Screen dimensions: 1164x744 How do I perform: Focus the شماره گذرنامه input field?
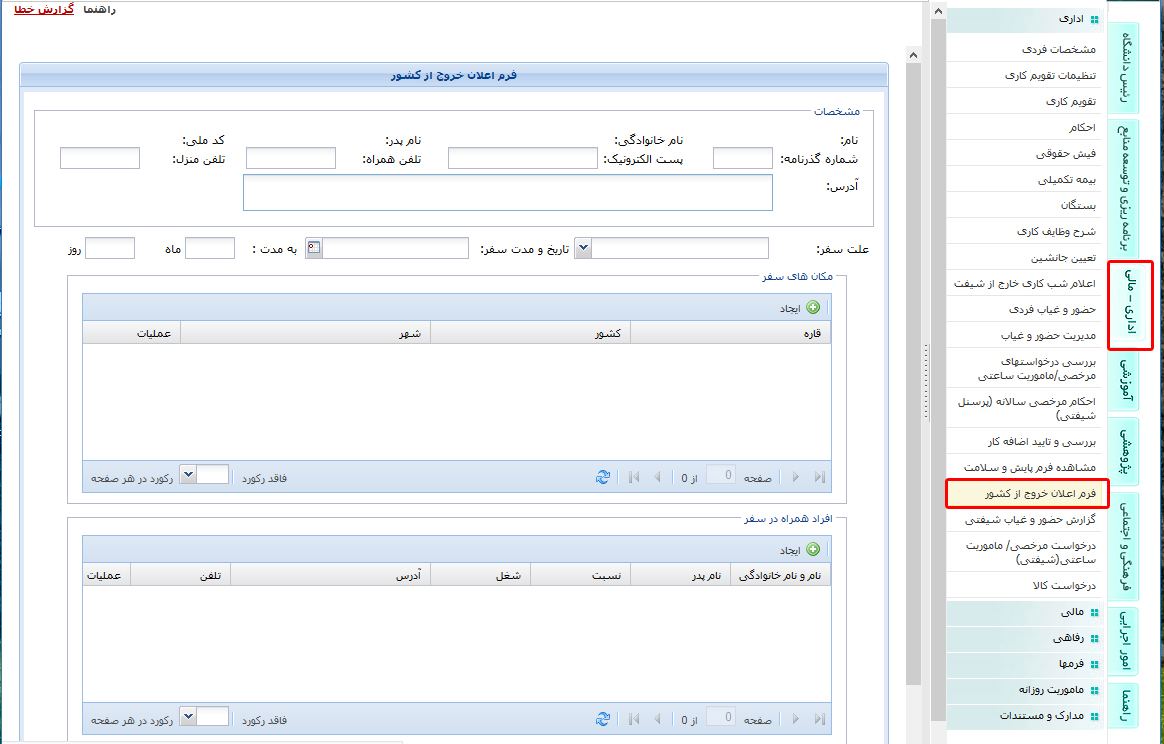point(742,158)
